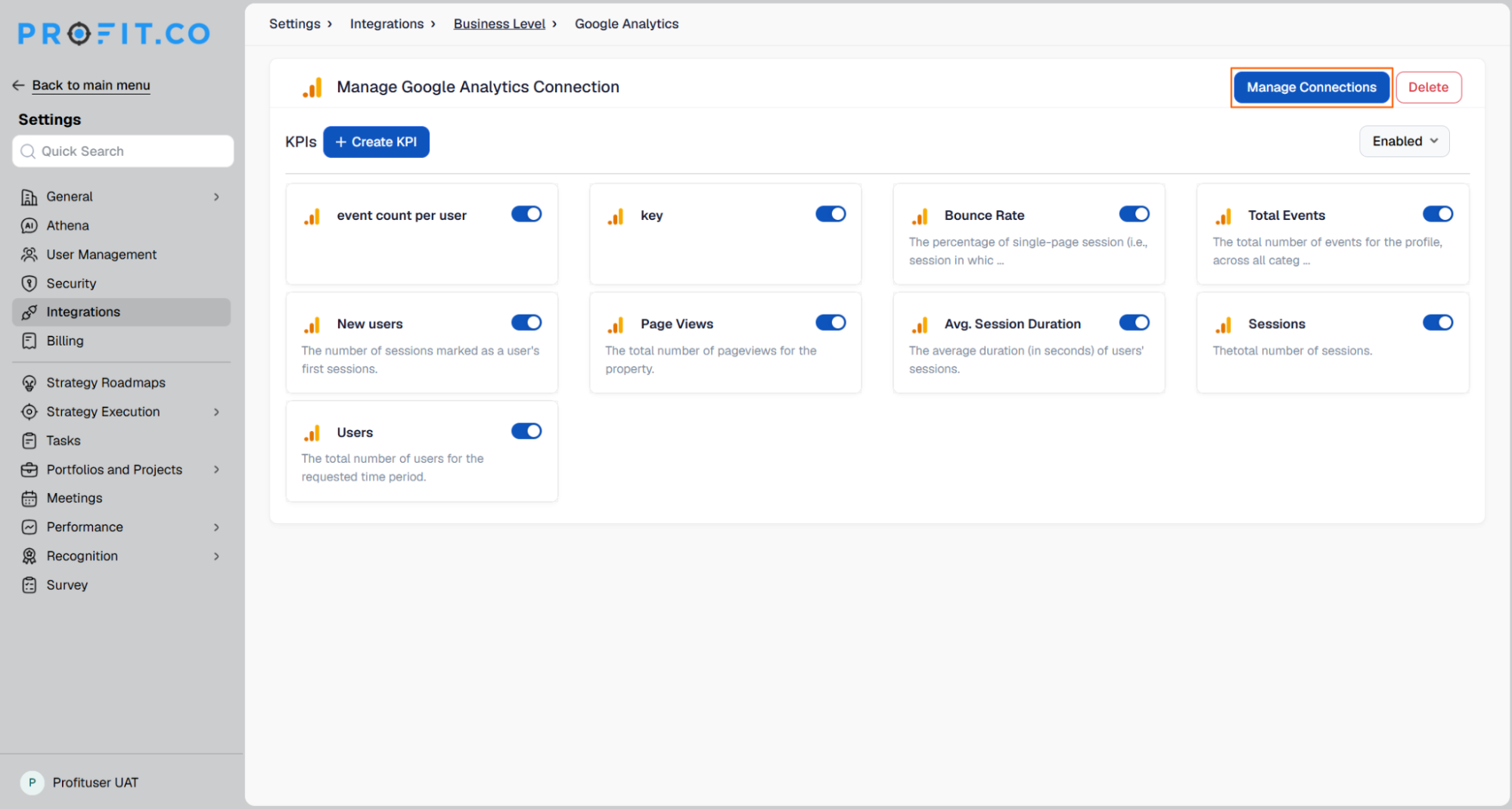Screen dimensions: 1512x809
Task: Click the Tasks icon in sidebar
Action: tap(29, 441)
